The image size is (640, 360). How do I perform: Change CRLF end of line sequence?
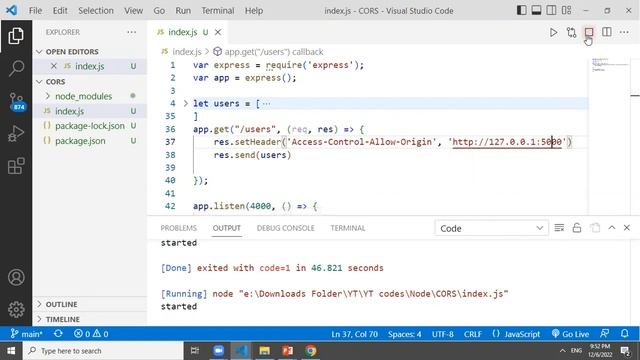pyautogui.click(x=473, y=333)
